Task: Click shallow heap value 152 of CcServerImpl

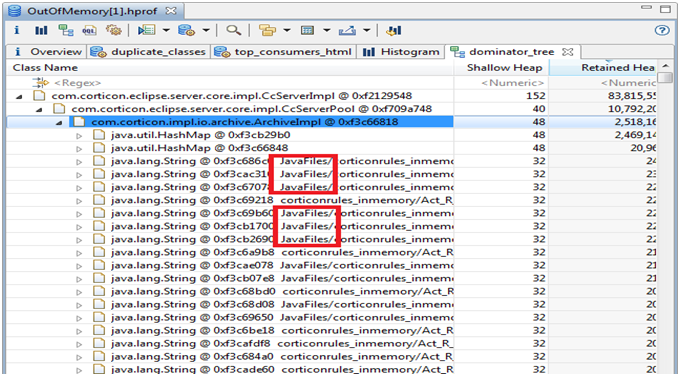Action: coord(535,95)
